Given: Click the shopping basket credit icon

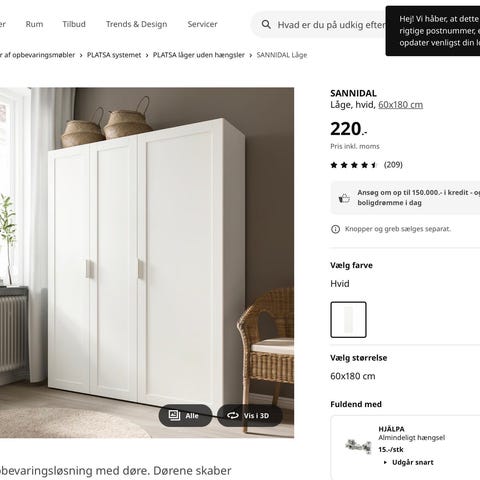Looking at the screenshot, I should click(344, 198).
